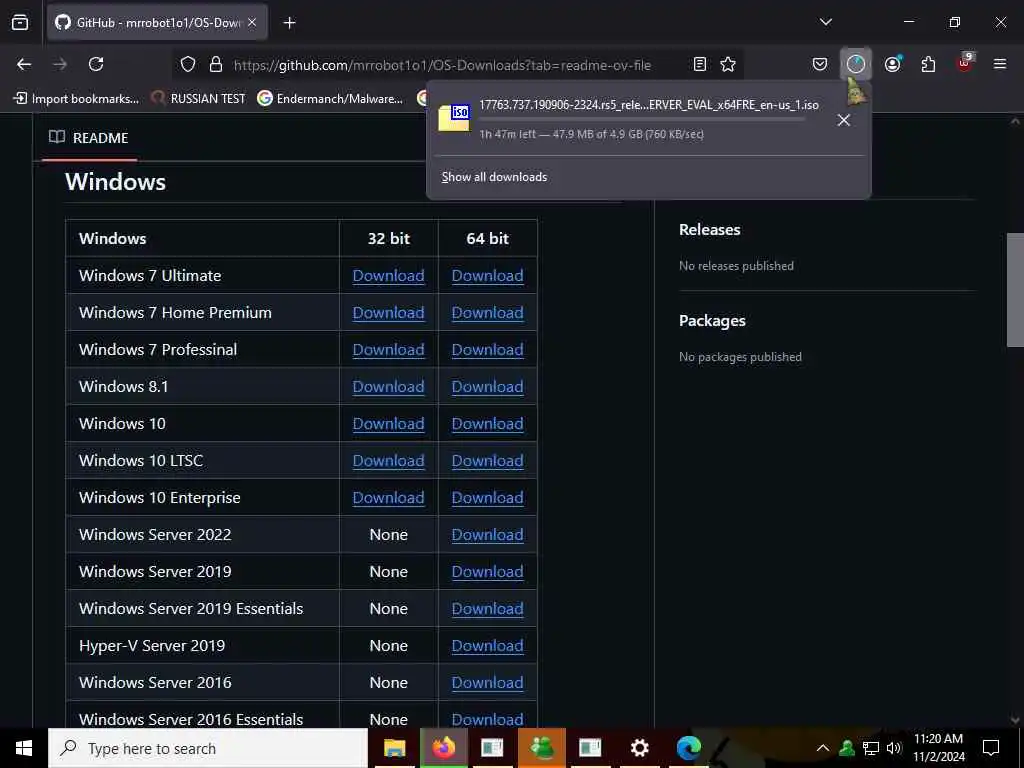Viewport: 1024px width, 768px height.
Task: Toggle reader view icon in address bar
Action: click(x=699, y=64)
